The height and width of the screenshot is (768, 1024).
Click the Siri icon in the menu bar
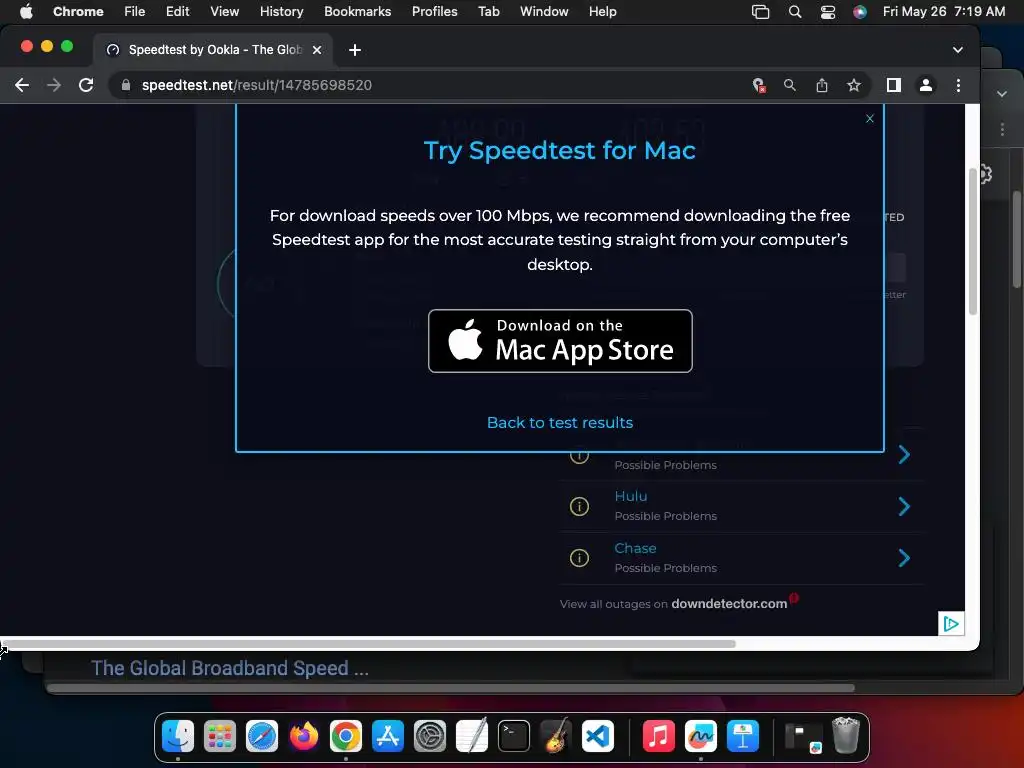(x=860, y=11)
